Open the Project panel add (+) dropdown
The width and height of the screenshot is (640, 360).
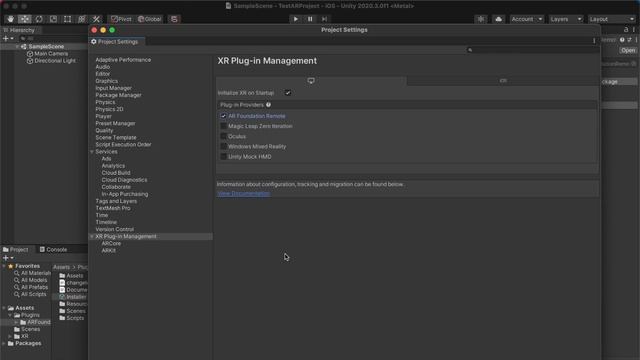8,258
